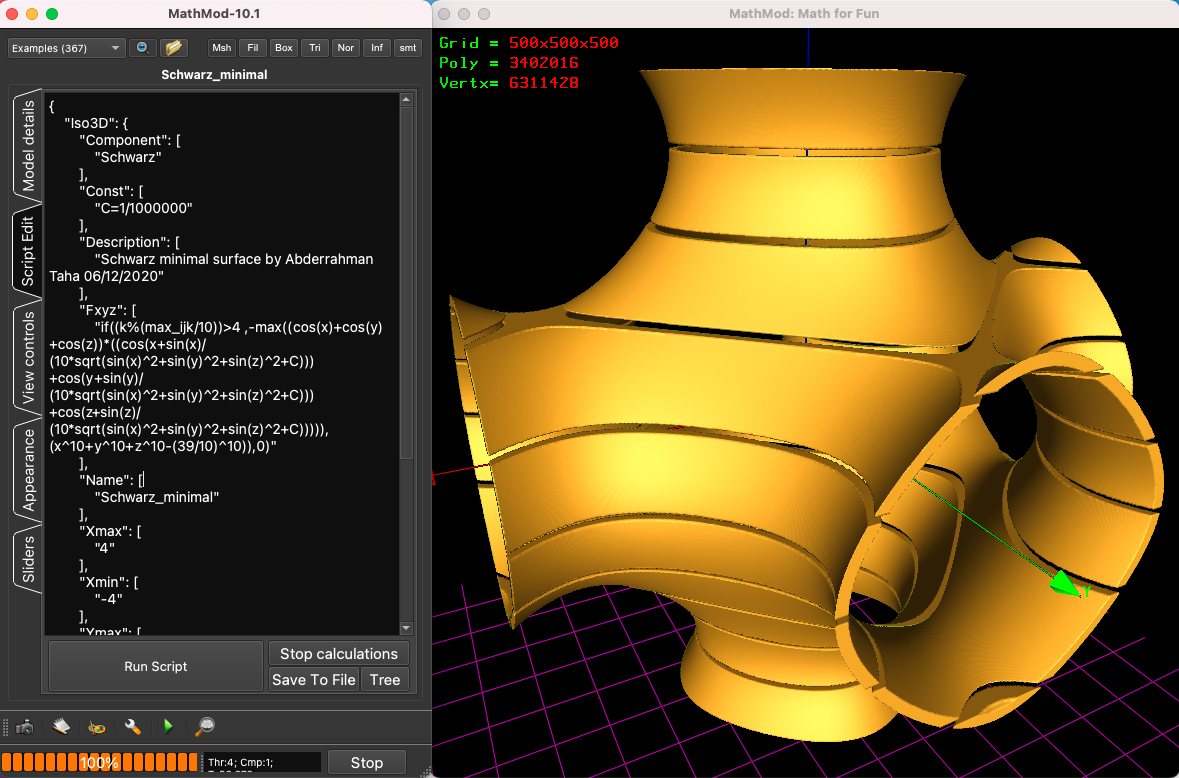Open the script notepad editor icon
The width and height of the screenshot is (1179, 778).
pyautogui.click(x=61, y=727)
